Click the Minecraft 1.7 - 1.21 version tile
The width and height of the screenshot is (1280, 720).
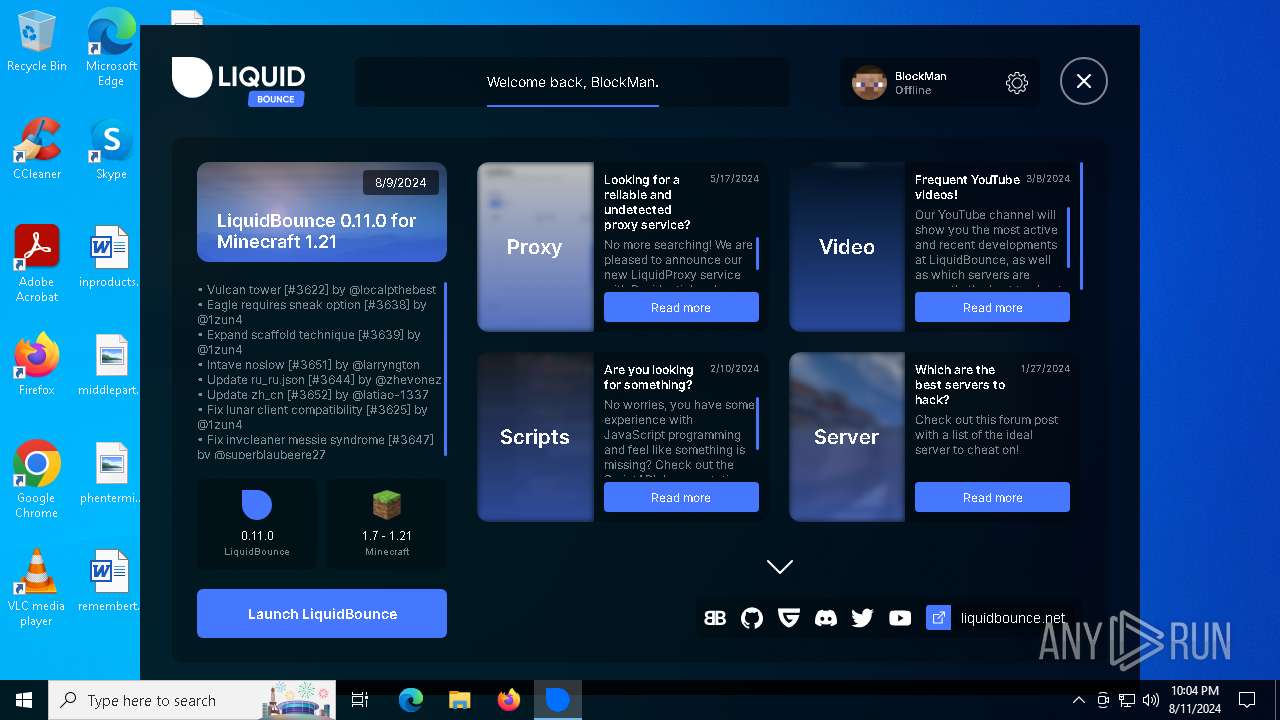pyautogui.click(x=387, y=524)
